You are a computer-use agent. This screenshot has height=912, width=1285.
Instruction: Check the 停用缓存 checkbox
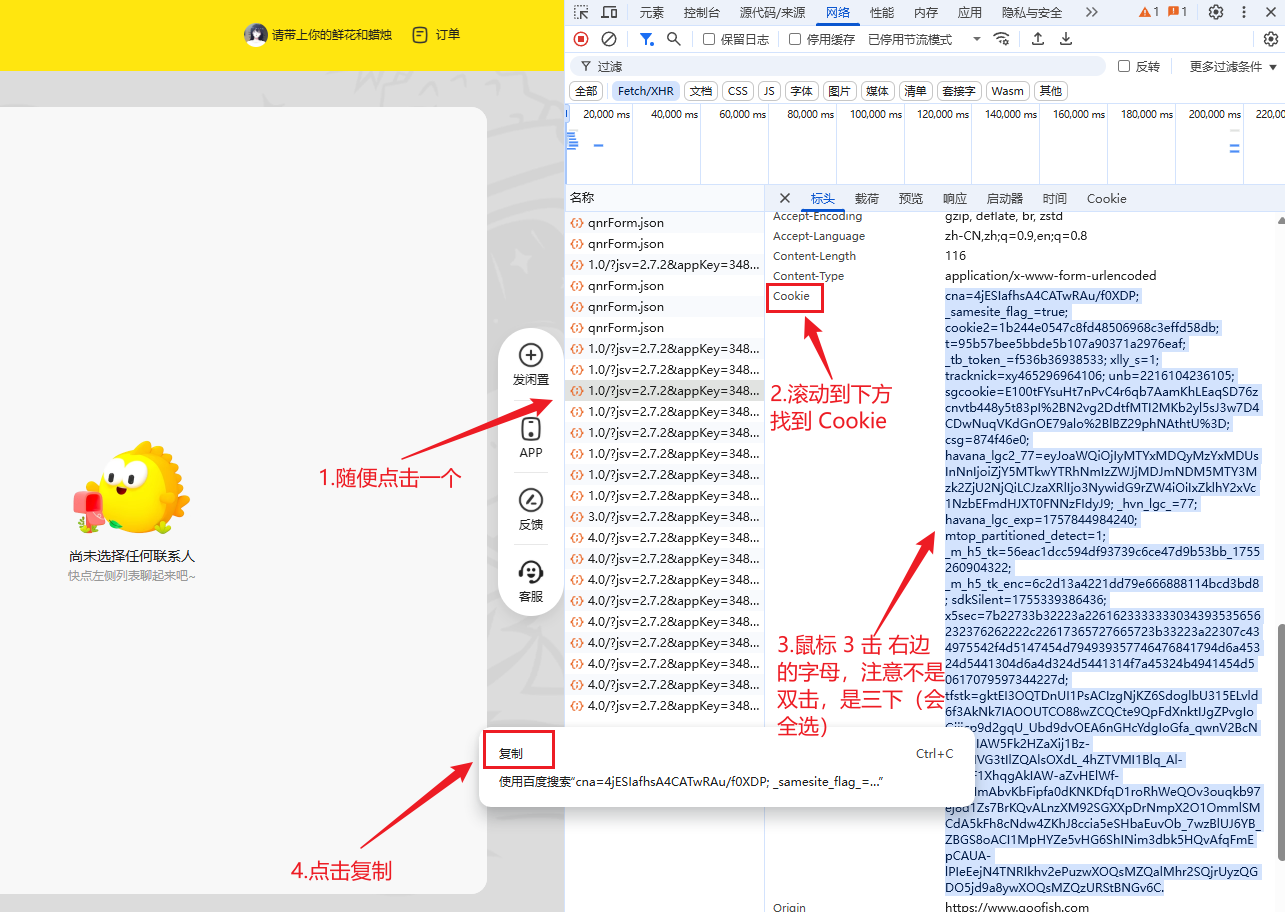[795, 39]
